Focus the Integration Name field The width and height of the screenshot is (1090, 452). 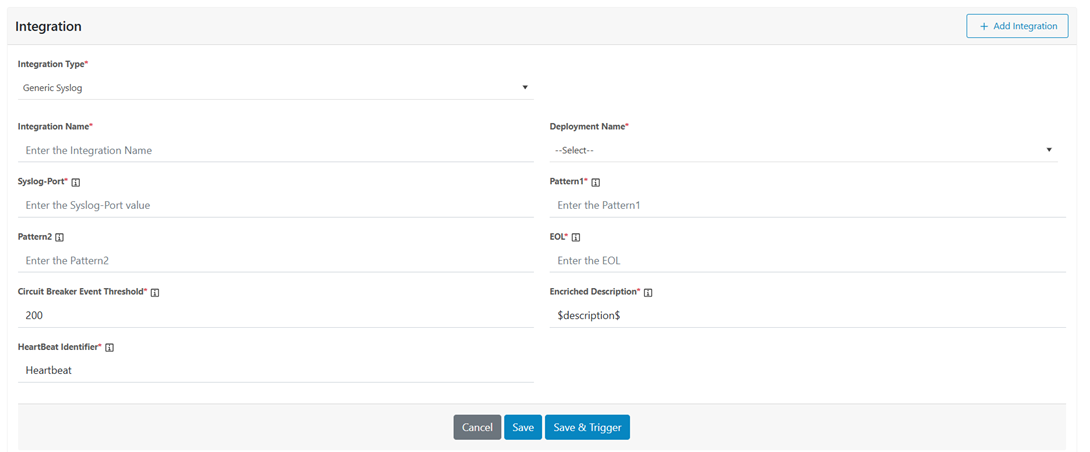275,150
